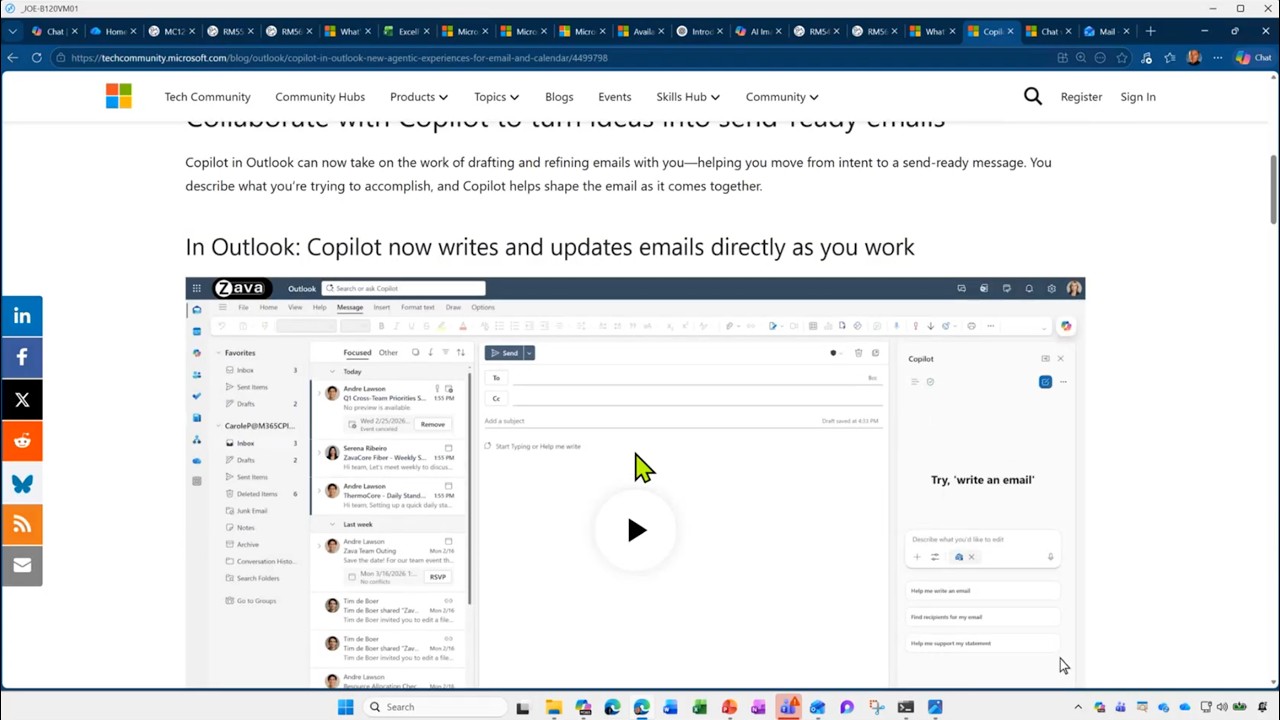Open volume control in system tray
Viewport: 1280px width, 720px height.
tap(1222, 707)
